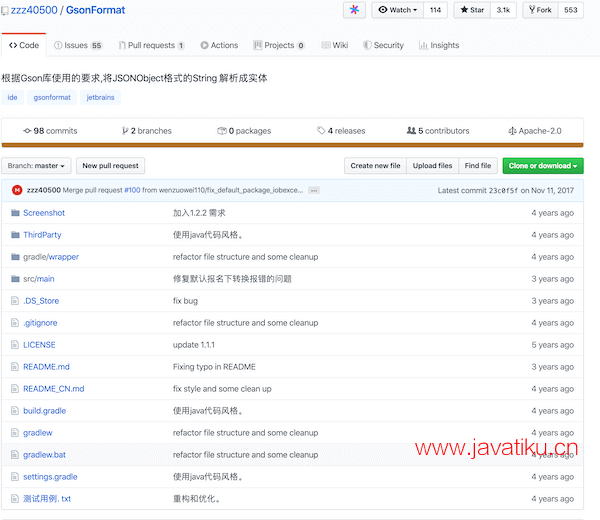Open the .gitignore file
Image resolution: width=600 pixels, height=520 pixels.
pyautogui.click(x=40, y=323)
